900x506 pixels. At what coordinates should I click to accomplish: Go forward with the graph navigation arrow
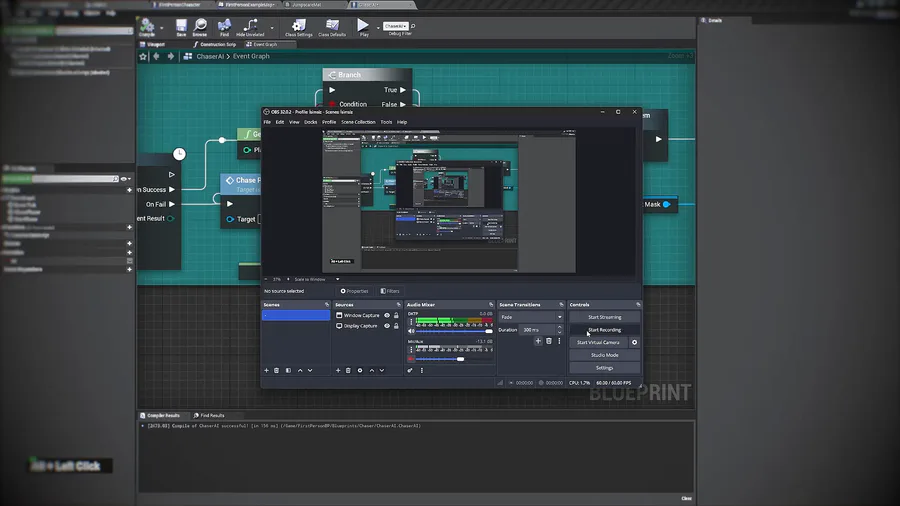pos(170,56)
